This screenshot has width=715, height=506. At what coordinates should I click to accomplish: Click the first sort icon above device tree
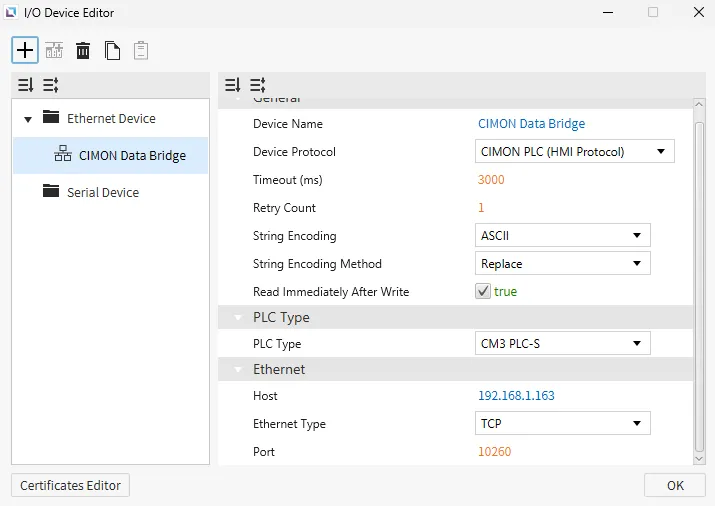(x=26, y=86)
